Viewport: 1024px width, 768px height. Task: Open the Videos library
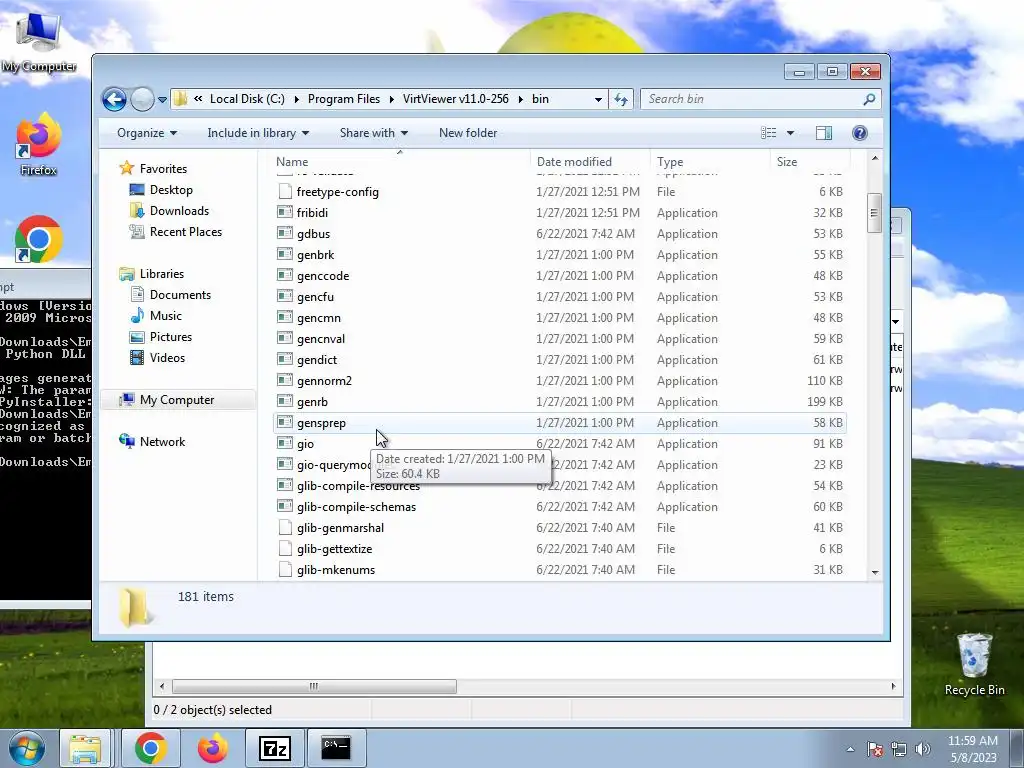coord(167,358)
